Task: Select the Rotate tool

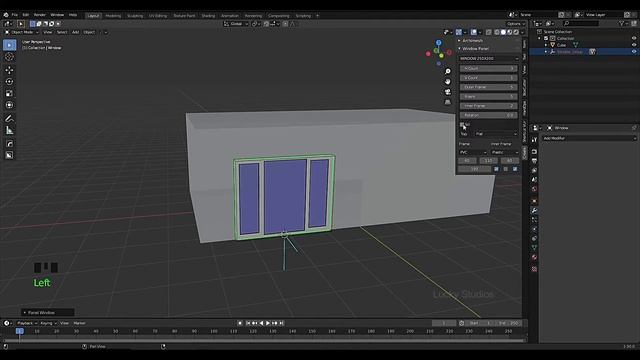Action: [9, 82]
